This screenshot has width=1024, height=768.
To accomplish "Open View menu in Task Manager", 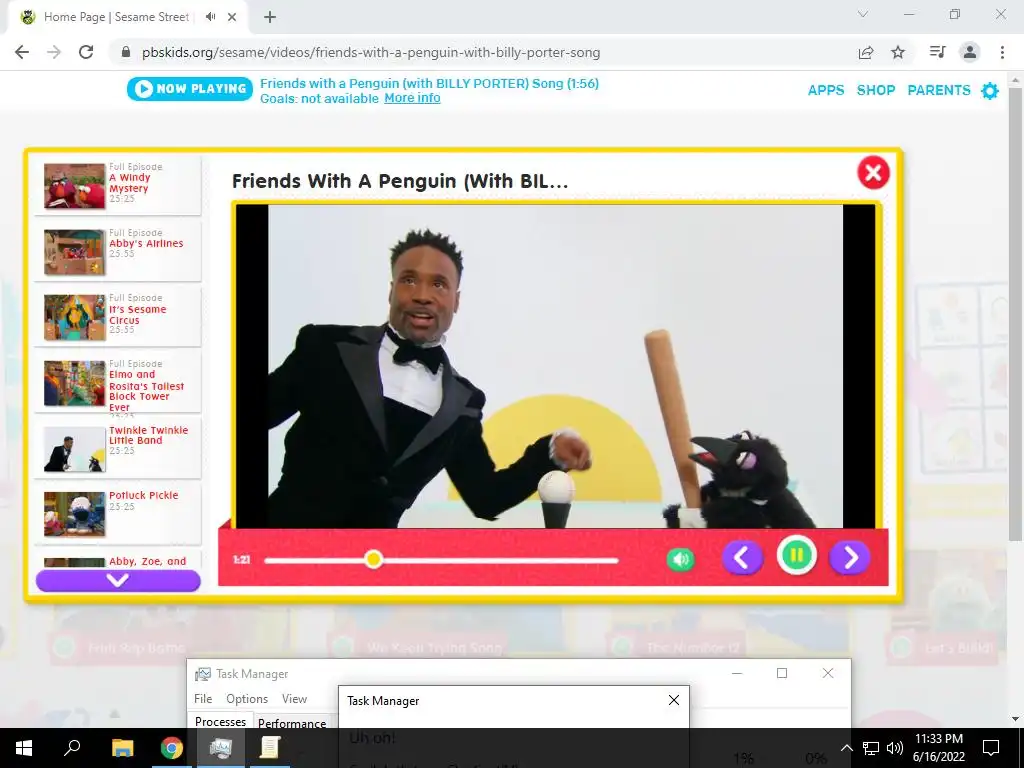I will 295,699.
